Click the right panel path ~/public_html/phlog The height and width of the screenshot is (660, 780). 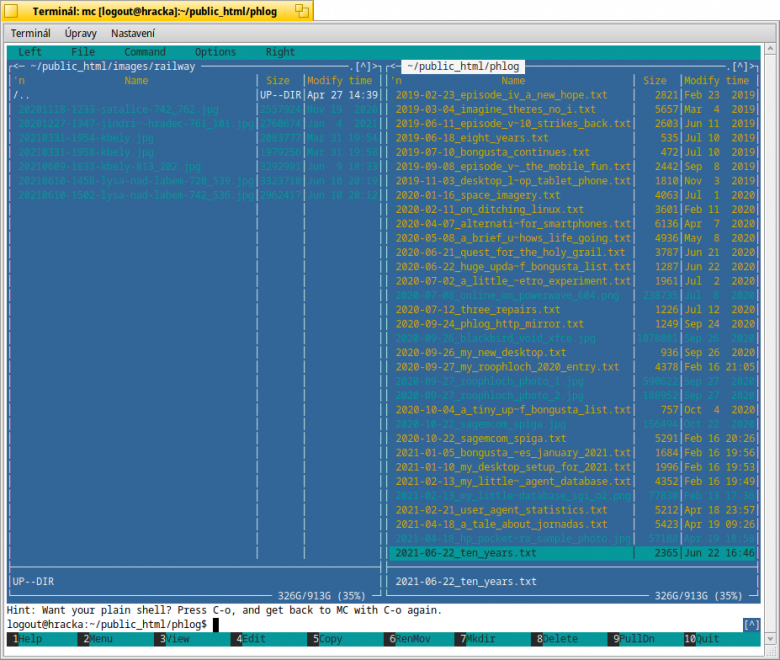pos(463,66)
